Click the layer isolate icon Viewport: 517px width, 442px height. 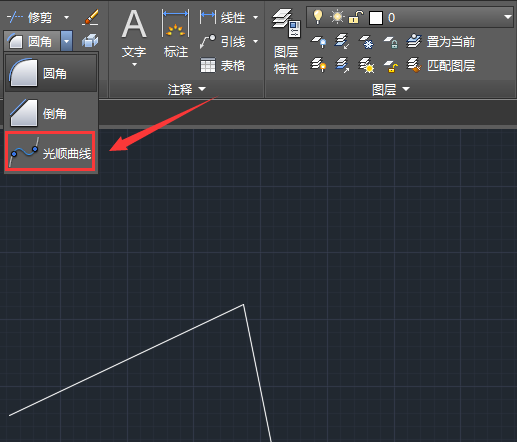pyautogui.click(x=342, y=41)
